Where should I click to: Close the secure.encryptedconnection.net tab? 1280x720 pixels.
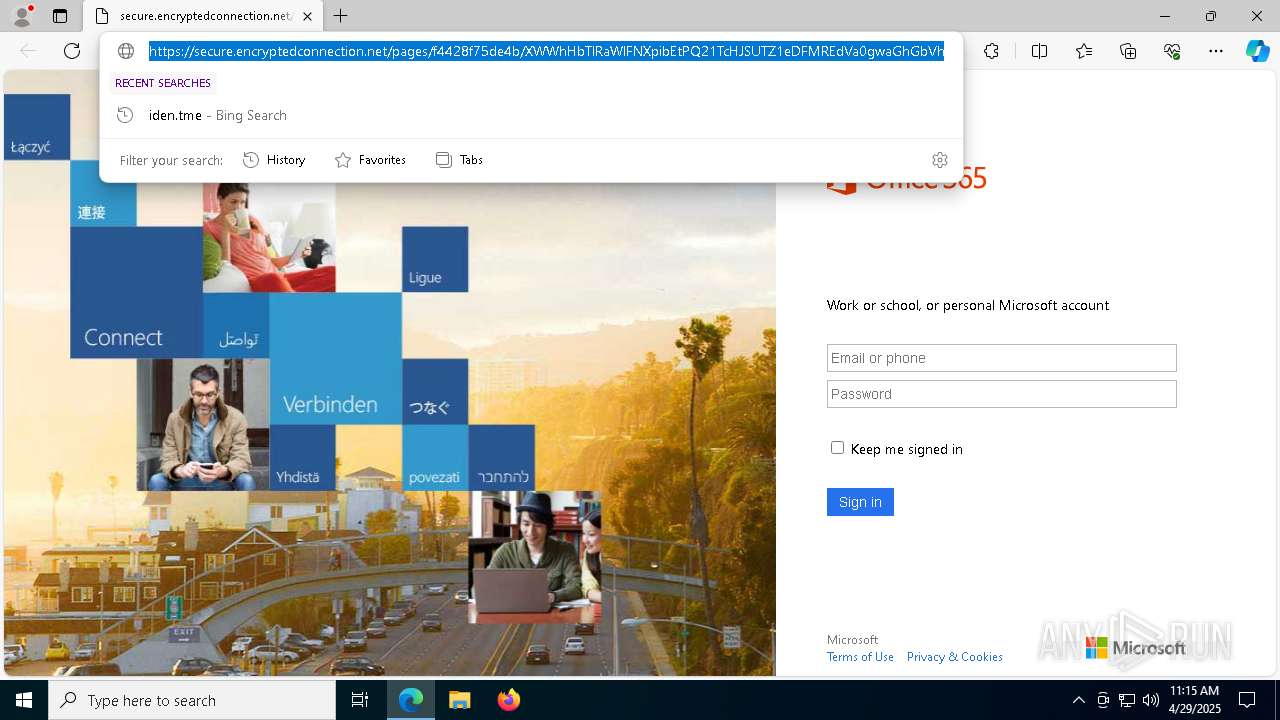307,16
